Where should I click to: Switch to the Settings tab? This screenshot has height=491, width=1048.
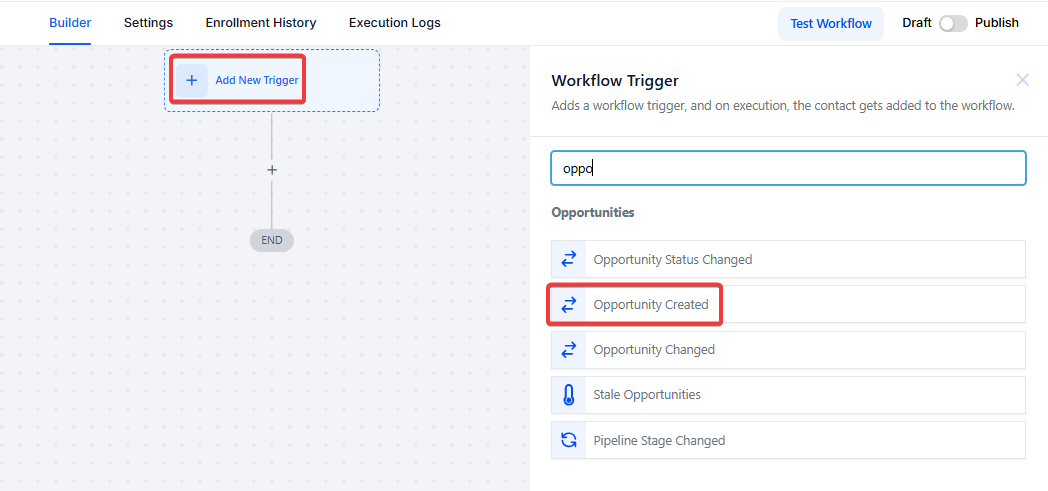pos(148,22)
